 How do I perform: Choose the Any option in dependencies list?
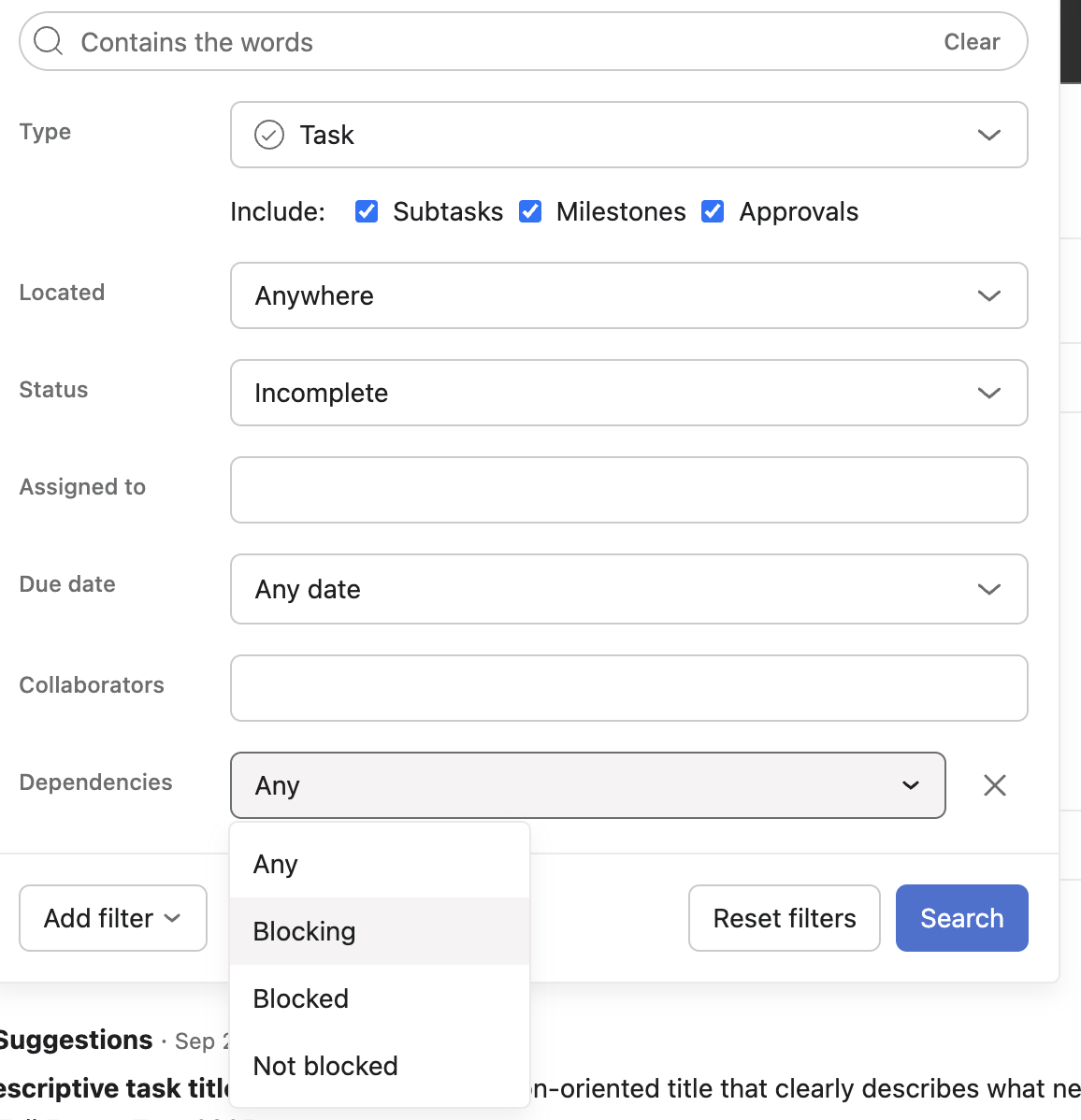(x=276, y=864)
